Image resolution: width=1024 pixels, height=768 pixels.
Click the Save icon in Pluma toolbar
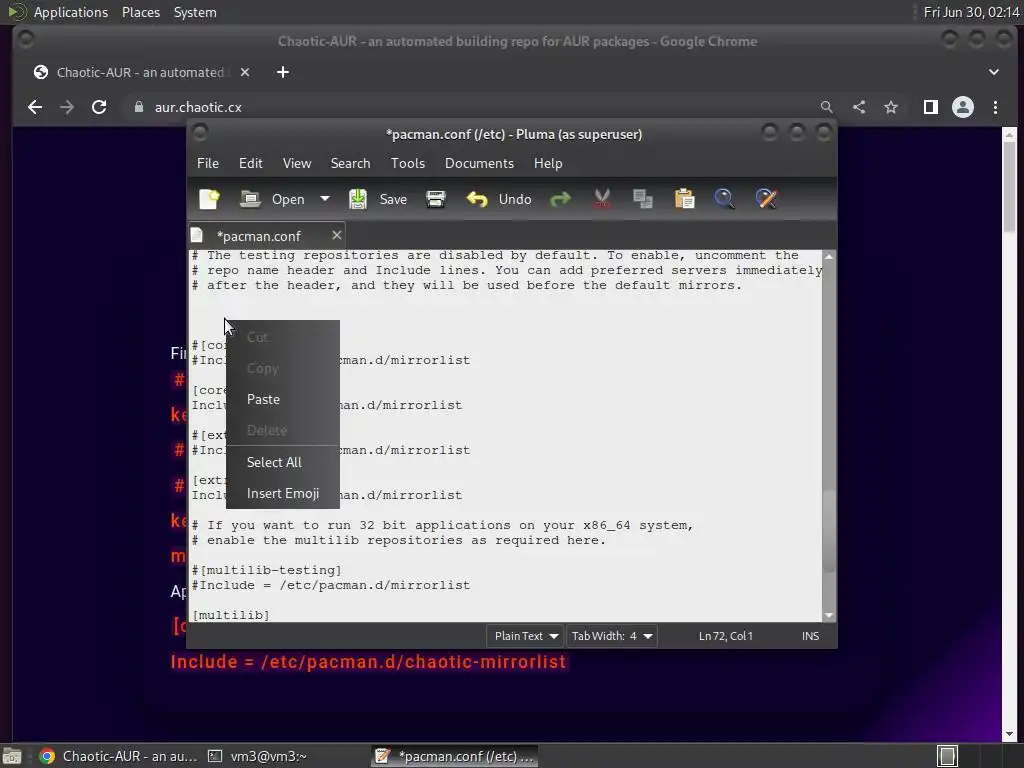358,199
